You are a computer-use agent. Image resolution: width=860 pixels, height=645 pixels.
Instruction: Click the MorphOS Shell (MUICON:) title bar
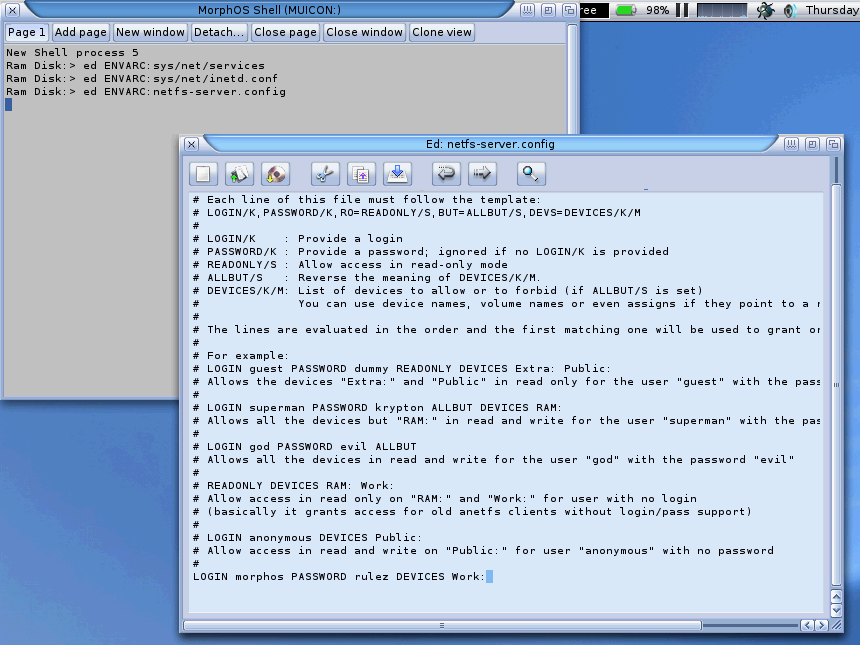269,10
